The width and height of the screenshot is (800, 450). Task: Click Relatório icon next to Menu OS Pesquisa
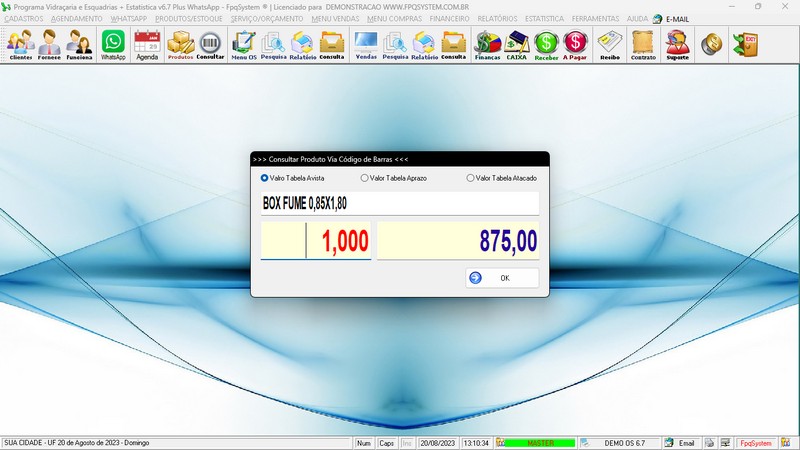click(x=303, y=45)
